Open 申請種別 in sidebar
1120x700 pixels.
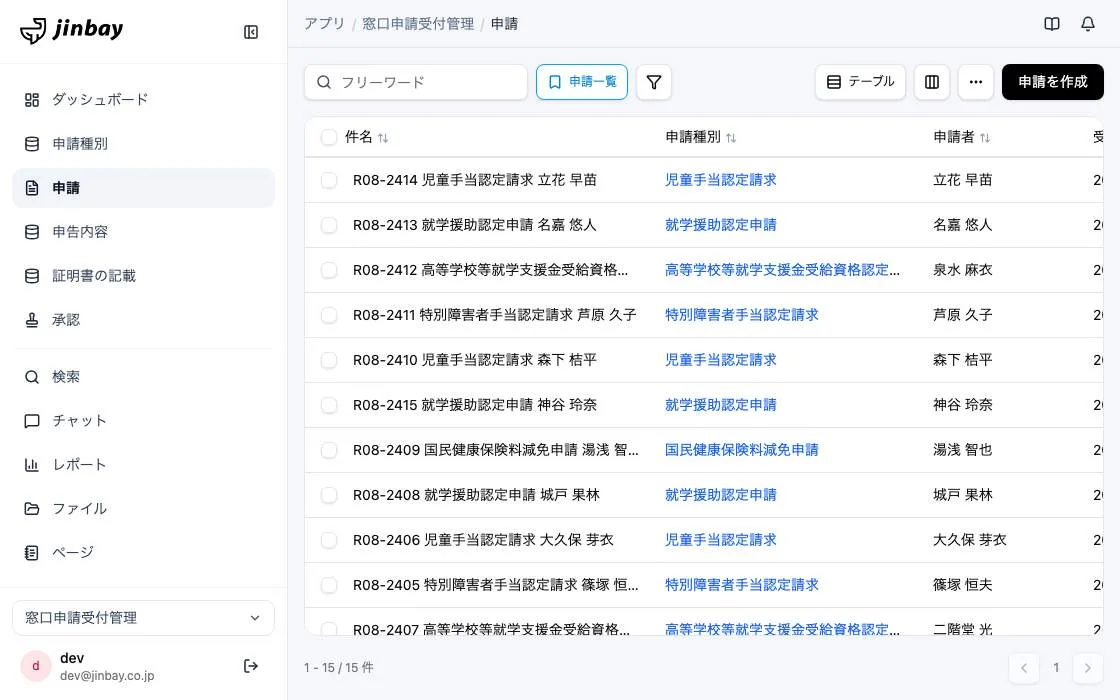144,144
